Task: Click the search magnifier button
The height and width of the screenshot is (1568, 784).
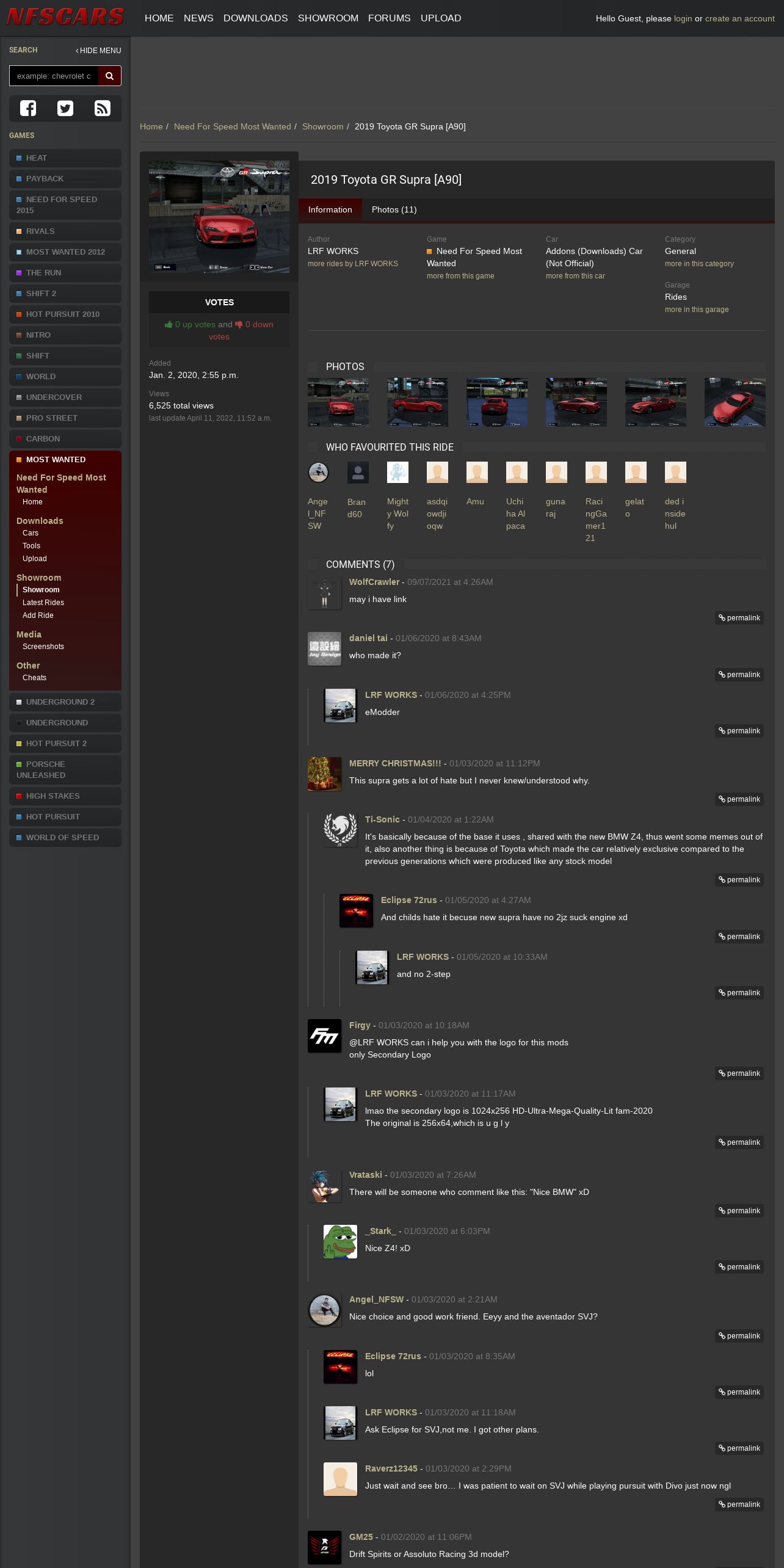Action: click(x=110, y=76)
